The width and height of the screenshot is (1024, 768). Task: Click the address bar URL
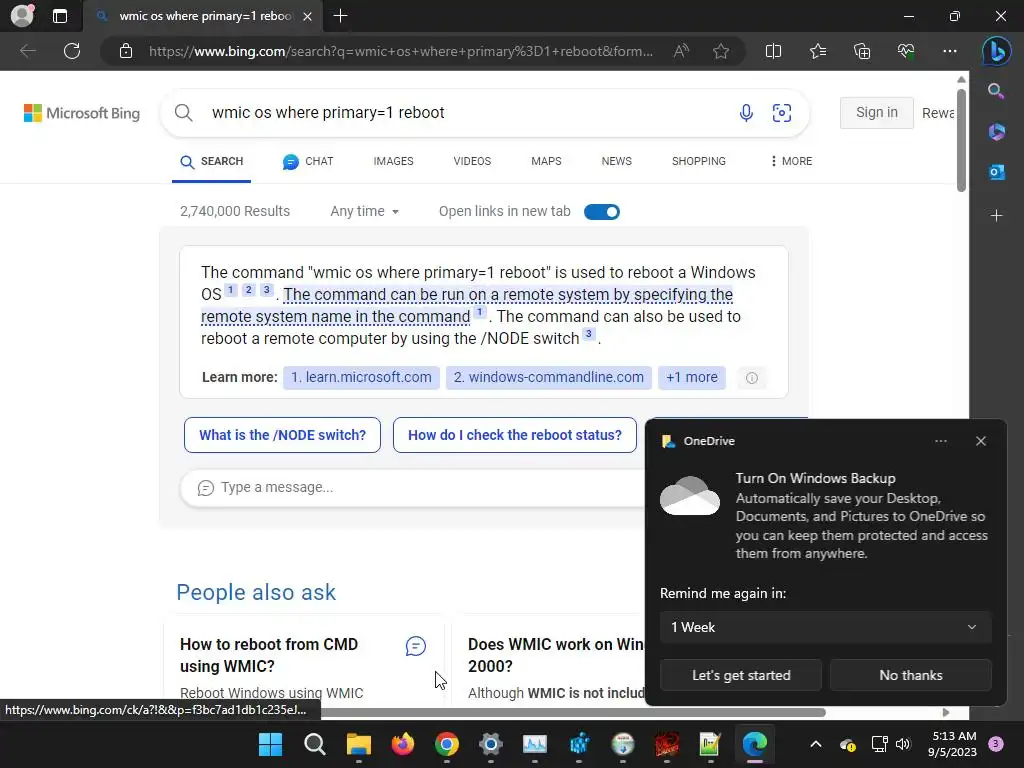point(400,52)
